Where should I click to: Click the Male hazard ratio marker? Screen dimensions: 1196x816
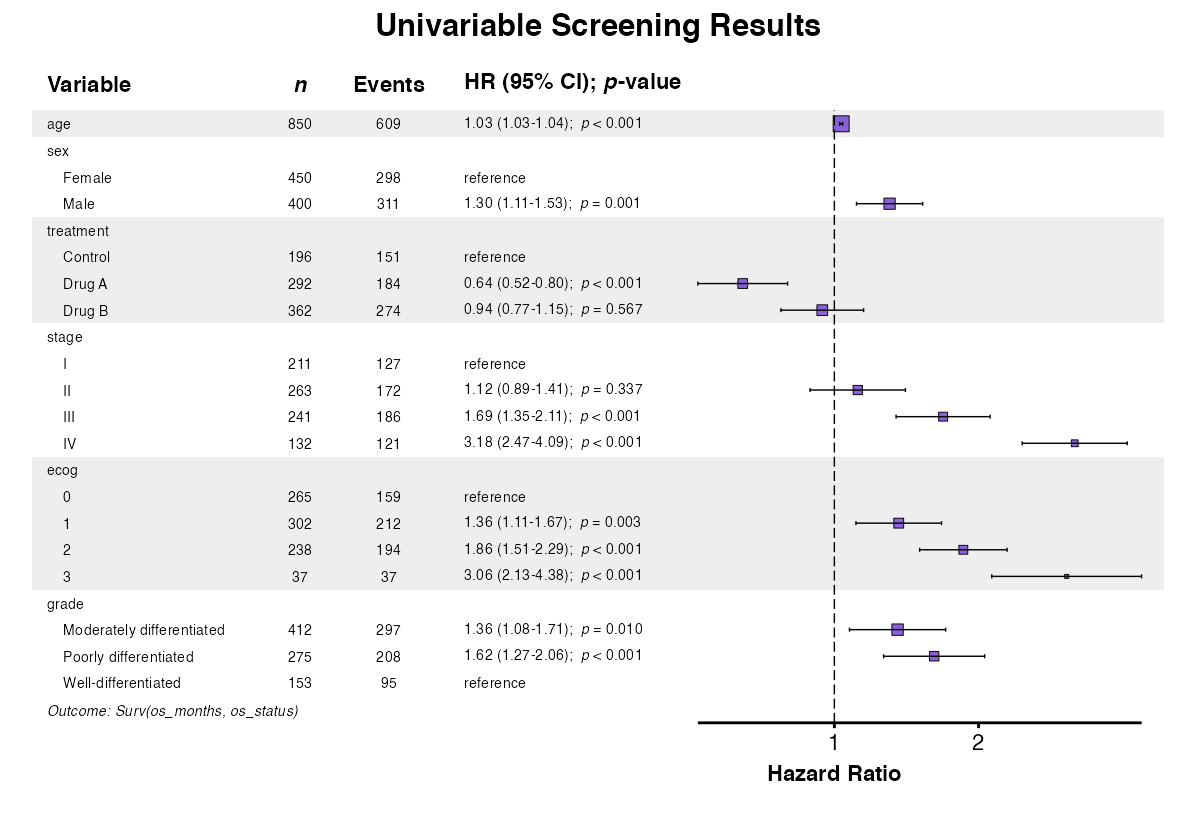(889, 204)
